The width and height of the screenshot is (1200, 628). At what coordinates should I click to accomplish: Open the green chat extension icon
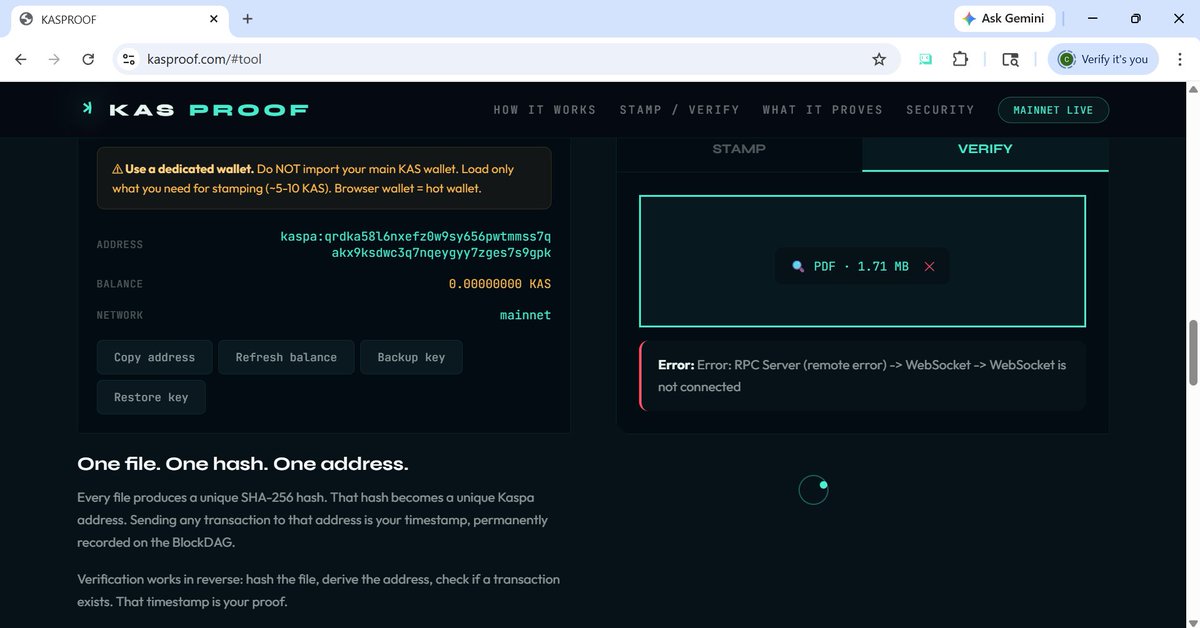[925, 59]
